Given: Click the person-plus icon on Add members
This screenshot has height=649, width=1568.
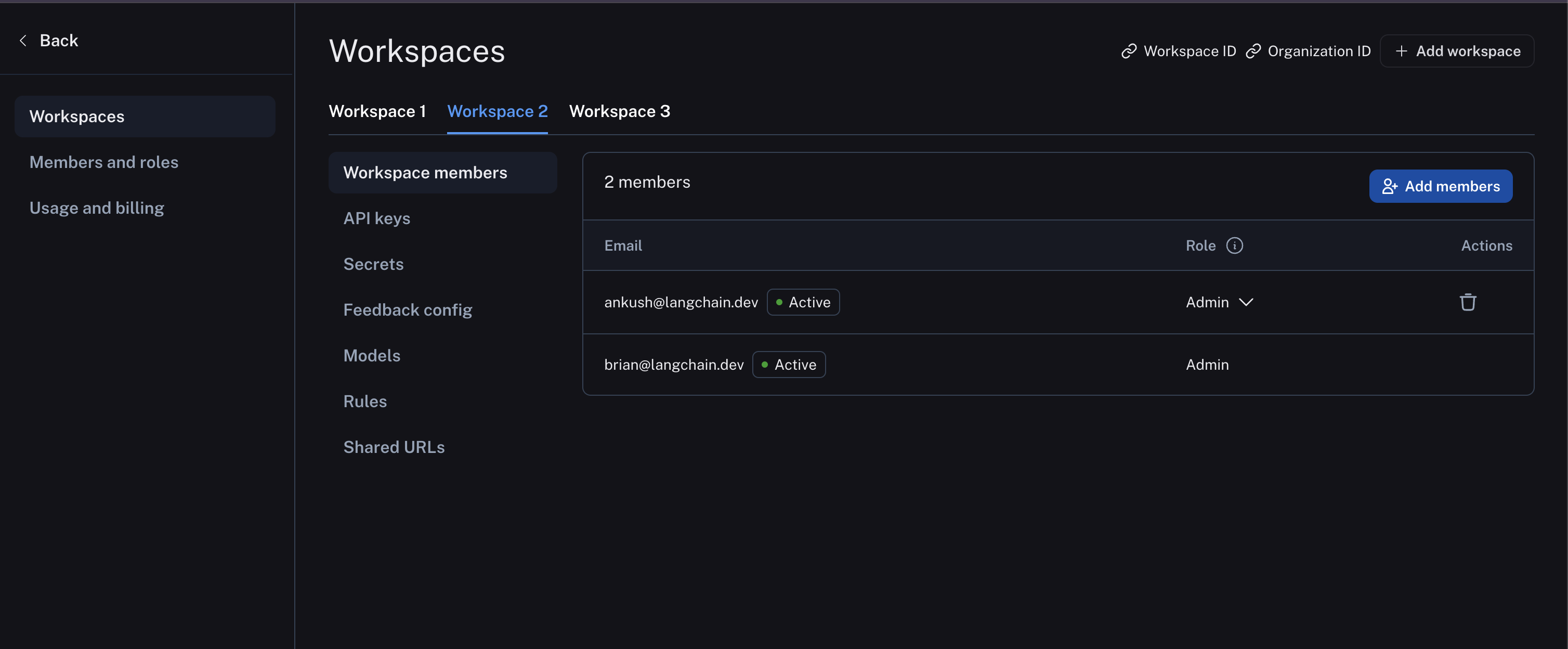Looking at the screenshot, I should (1390, 186).
